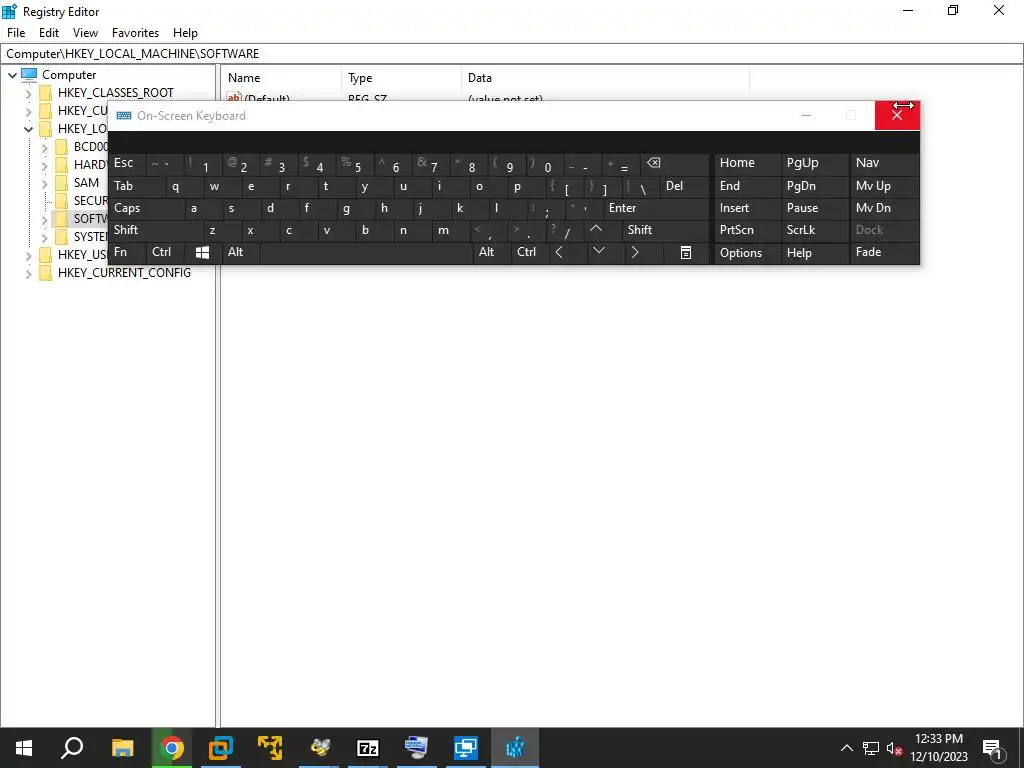The height and width of the screenshot is (768, 1024).
Task: Click the remote desktop taskbar icon
Action: click(x=466, y=748)
